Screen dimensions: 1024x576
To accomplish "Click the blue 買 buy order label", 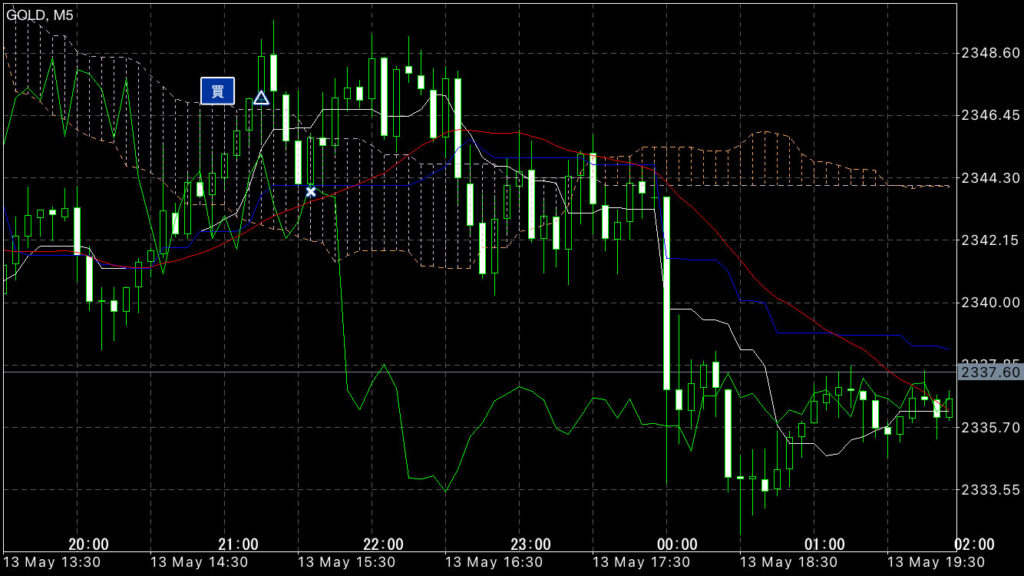I will tap(217, 91).
